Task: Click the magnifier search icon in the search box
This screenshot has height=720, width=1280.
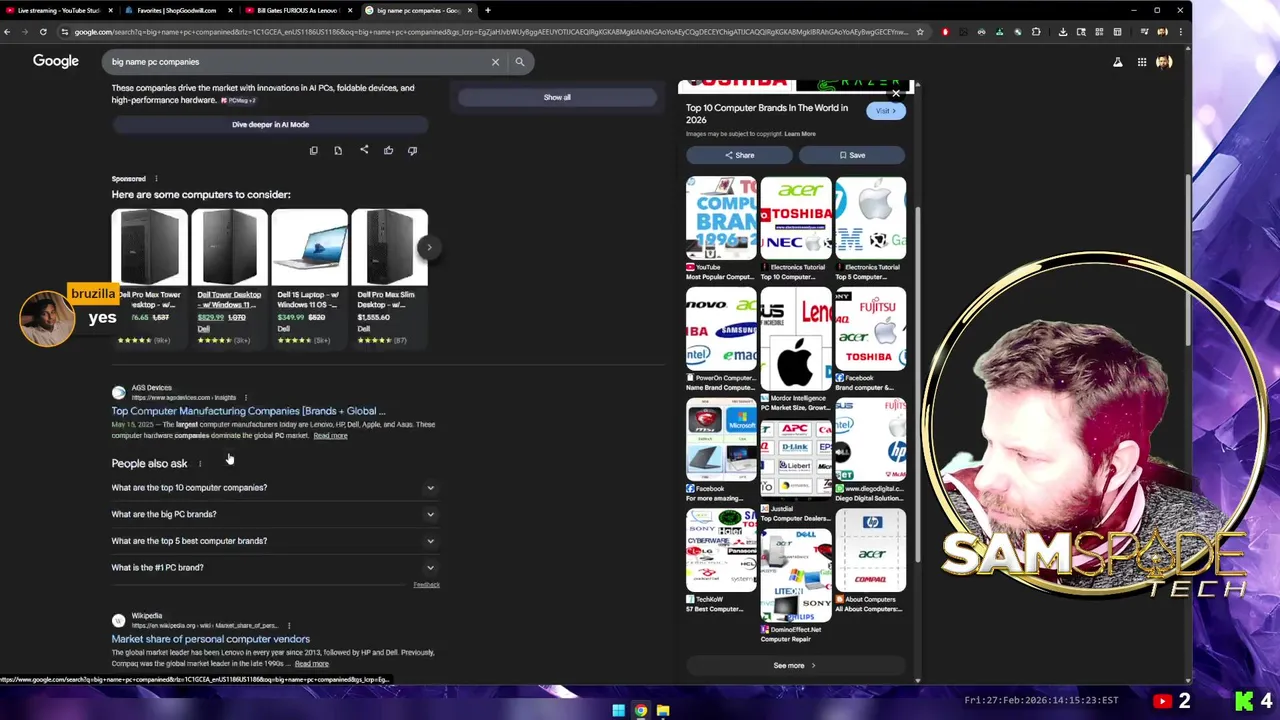Action: point(520,62)
